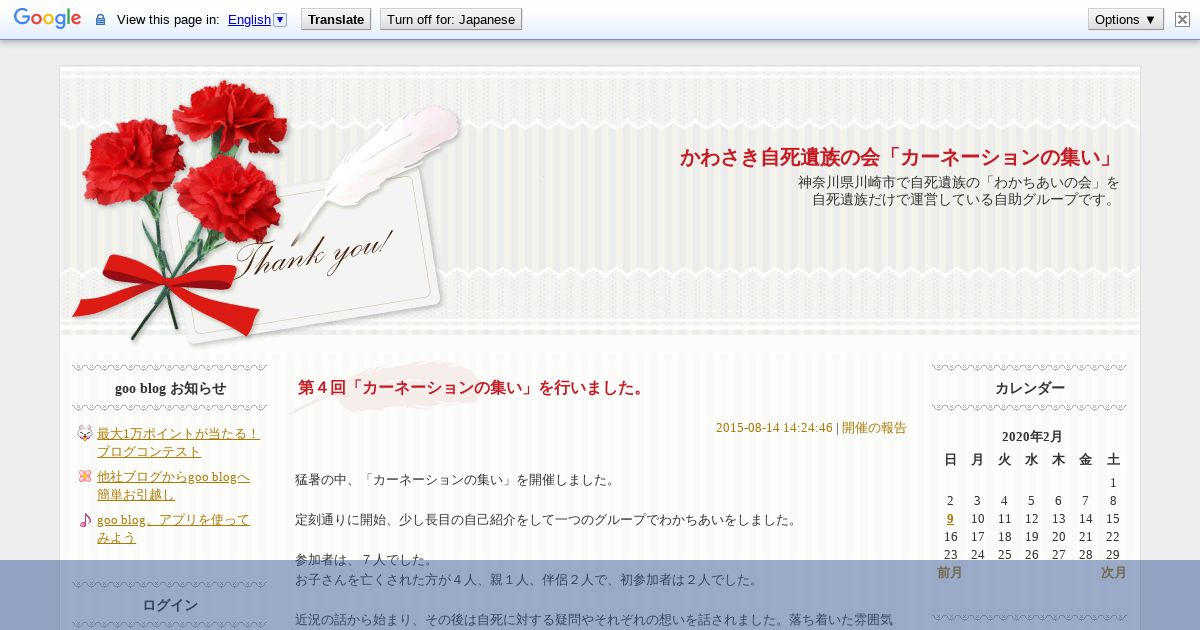Screen dimensions: 1200x630
Task: Click the goo blog お知らせ heading
Action: pos(170,388)
